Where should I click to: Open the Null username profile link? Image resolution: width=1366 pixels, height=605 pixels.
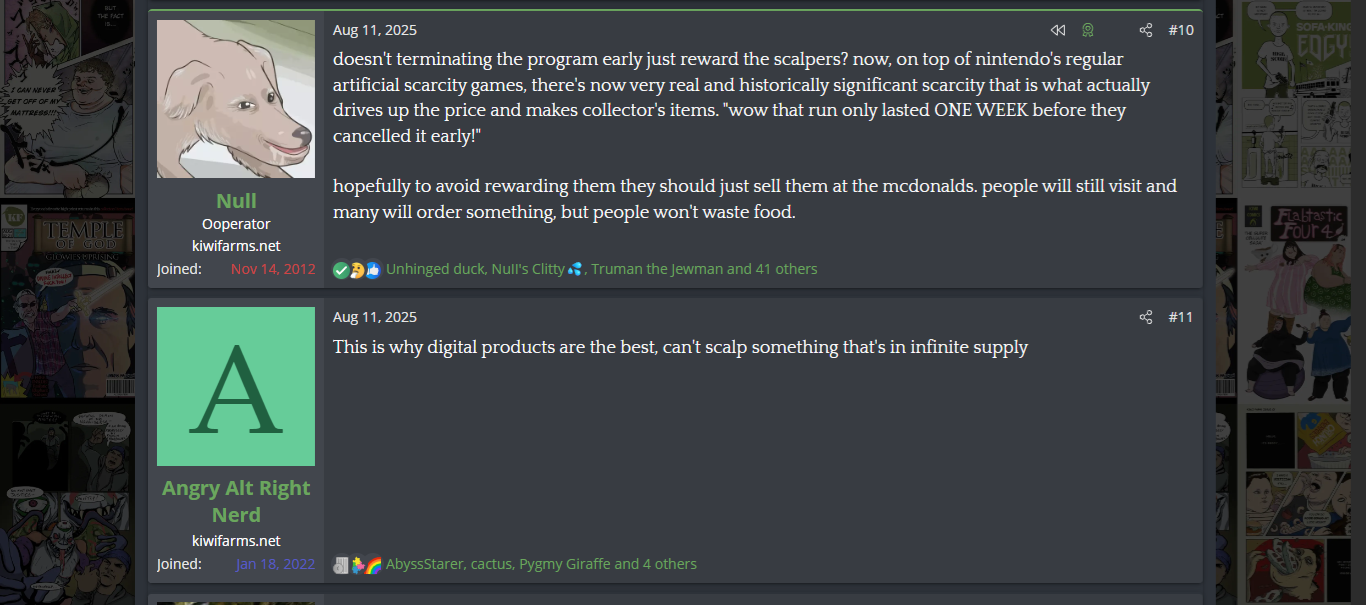[236, 200]
